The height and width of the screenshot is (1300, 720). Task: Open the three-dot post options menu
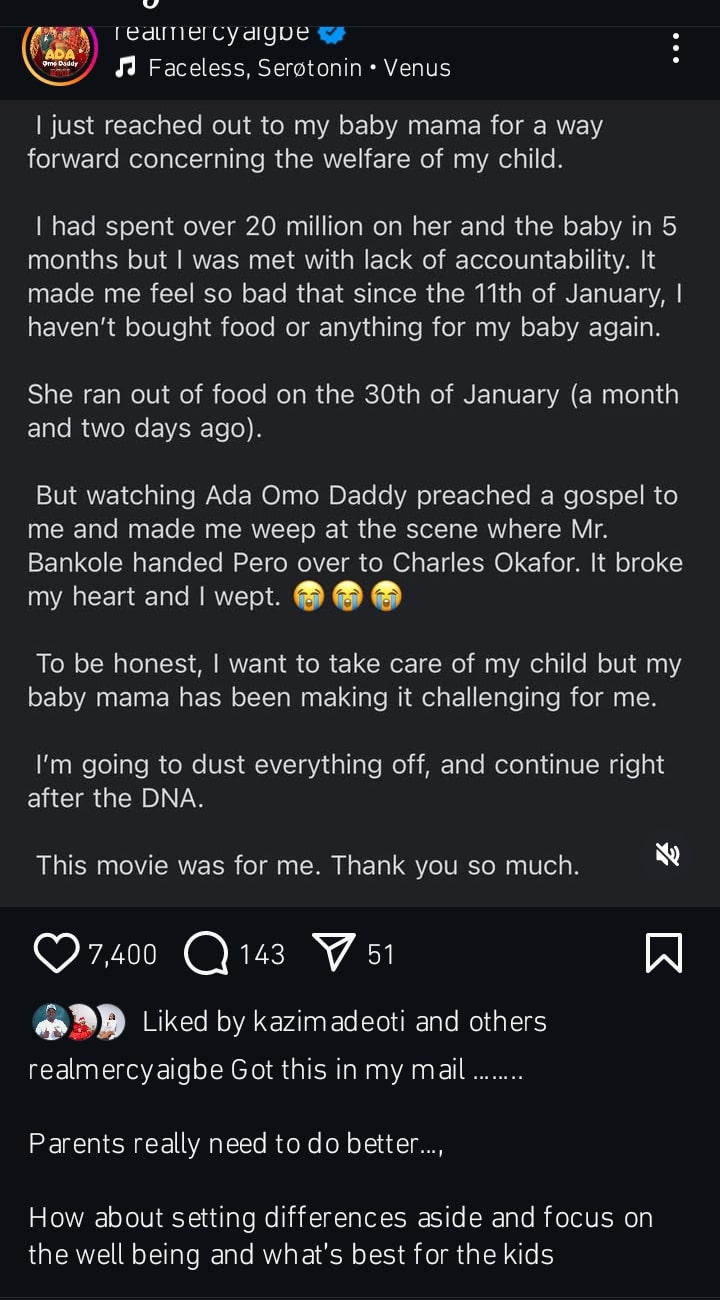tap(676, 48)
